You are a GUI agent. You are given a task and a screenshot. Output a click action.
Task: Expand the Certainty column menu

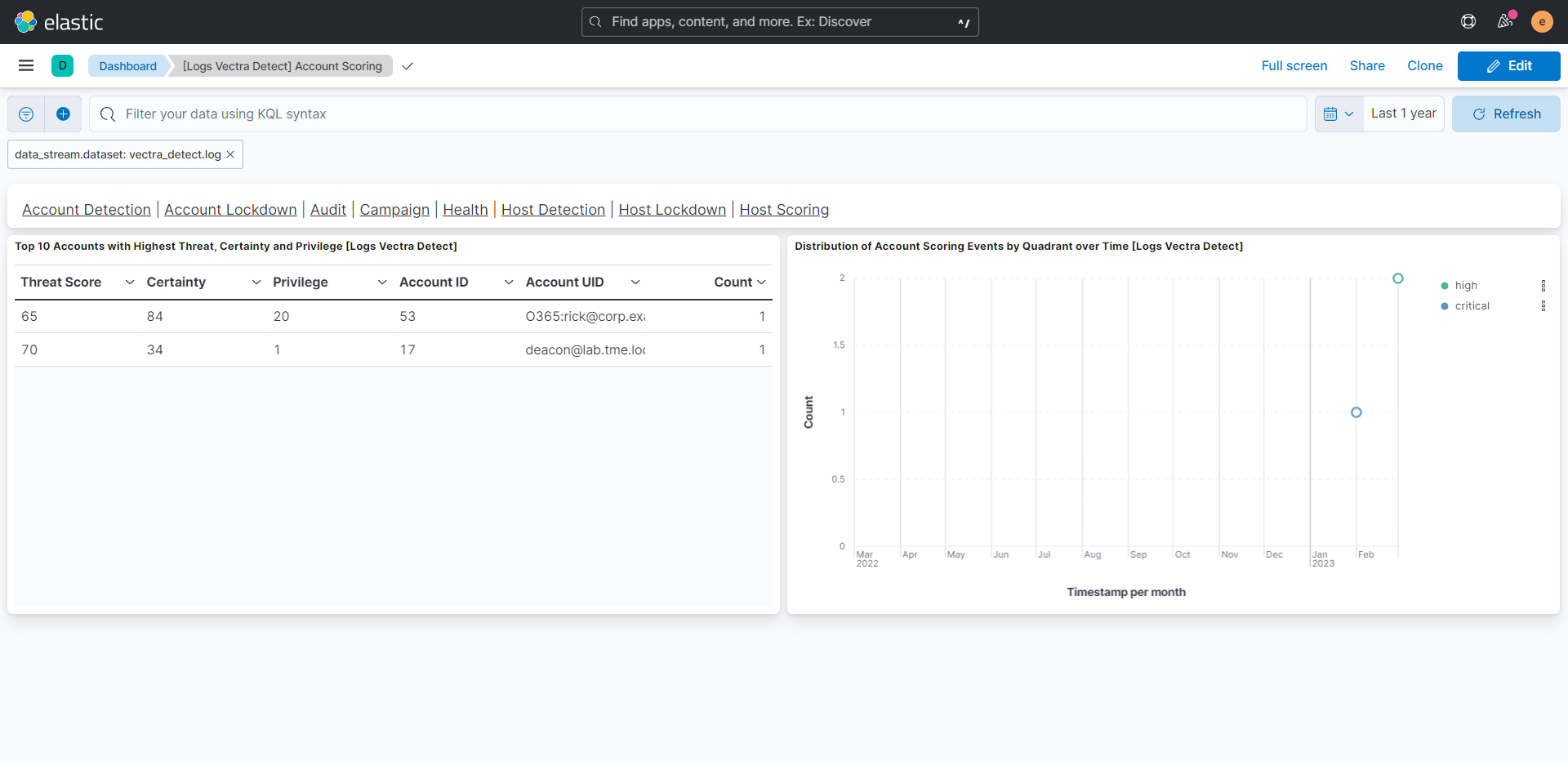[256, 283]
